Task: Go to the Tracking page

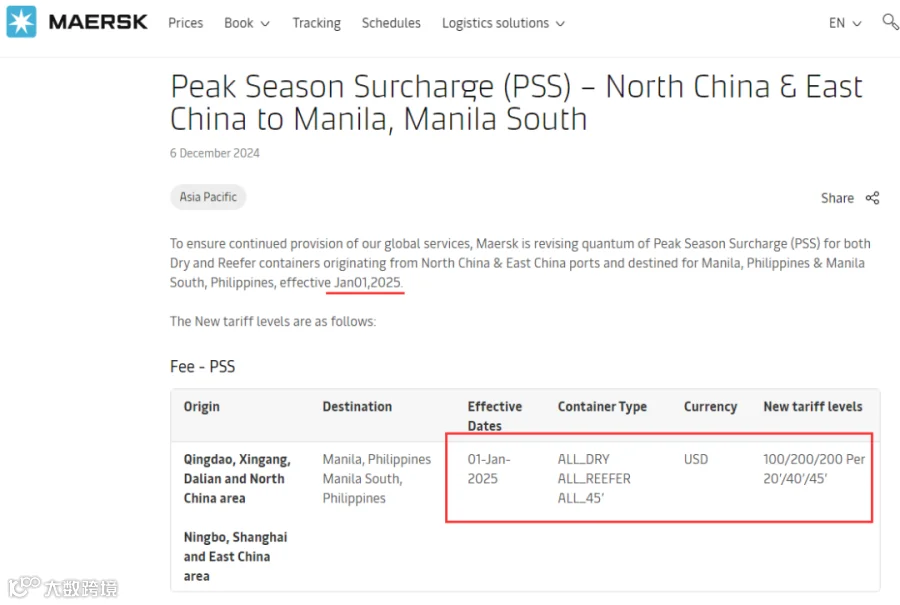Action: click(x=316, y=23)
